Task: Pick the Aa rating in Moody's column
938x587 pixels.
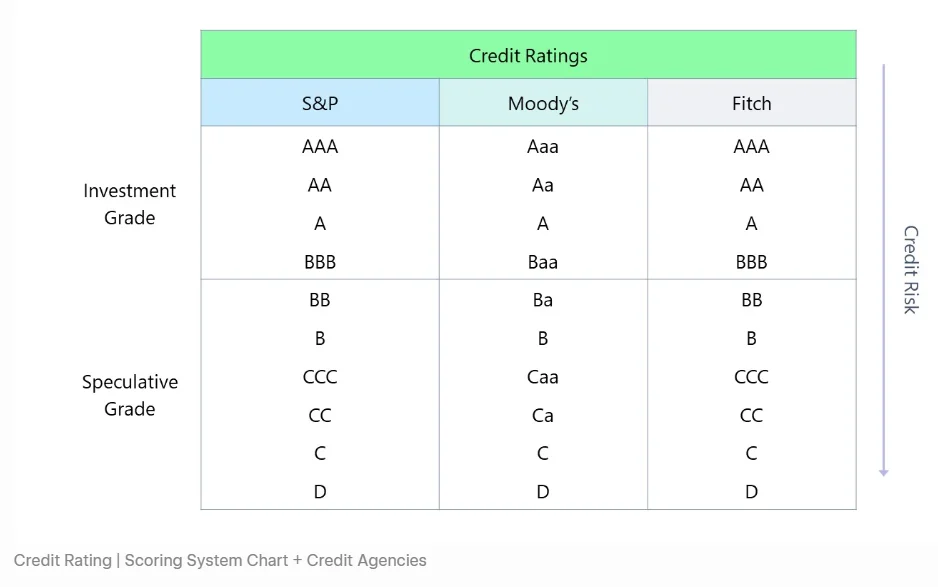Action: tap(543, 185)
